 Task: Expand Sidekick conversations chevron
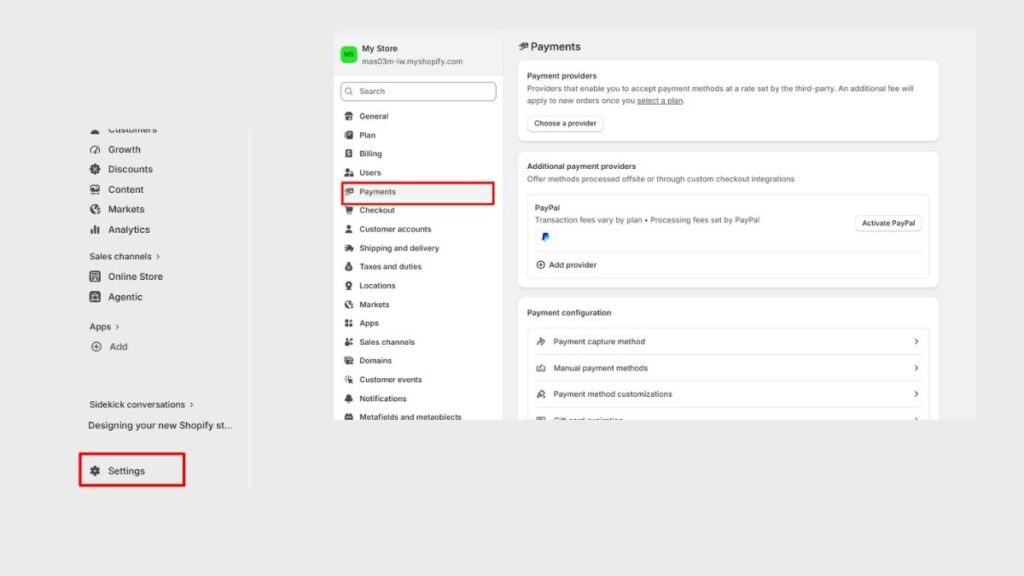coord(191,405)
